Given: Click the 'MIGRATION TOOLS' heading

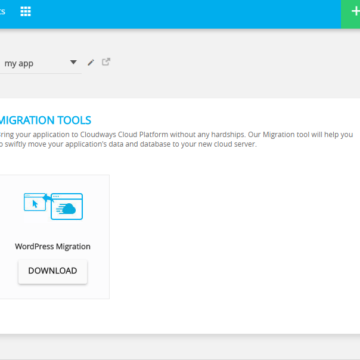Looking at the screenshot, I should click(45, 120).
